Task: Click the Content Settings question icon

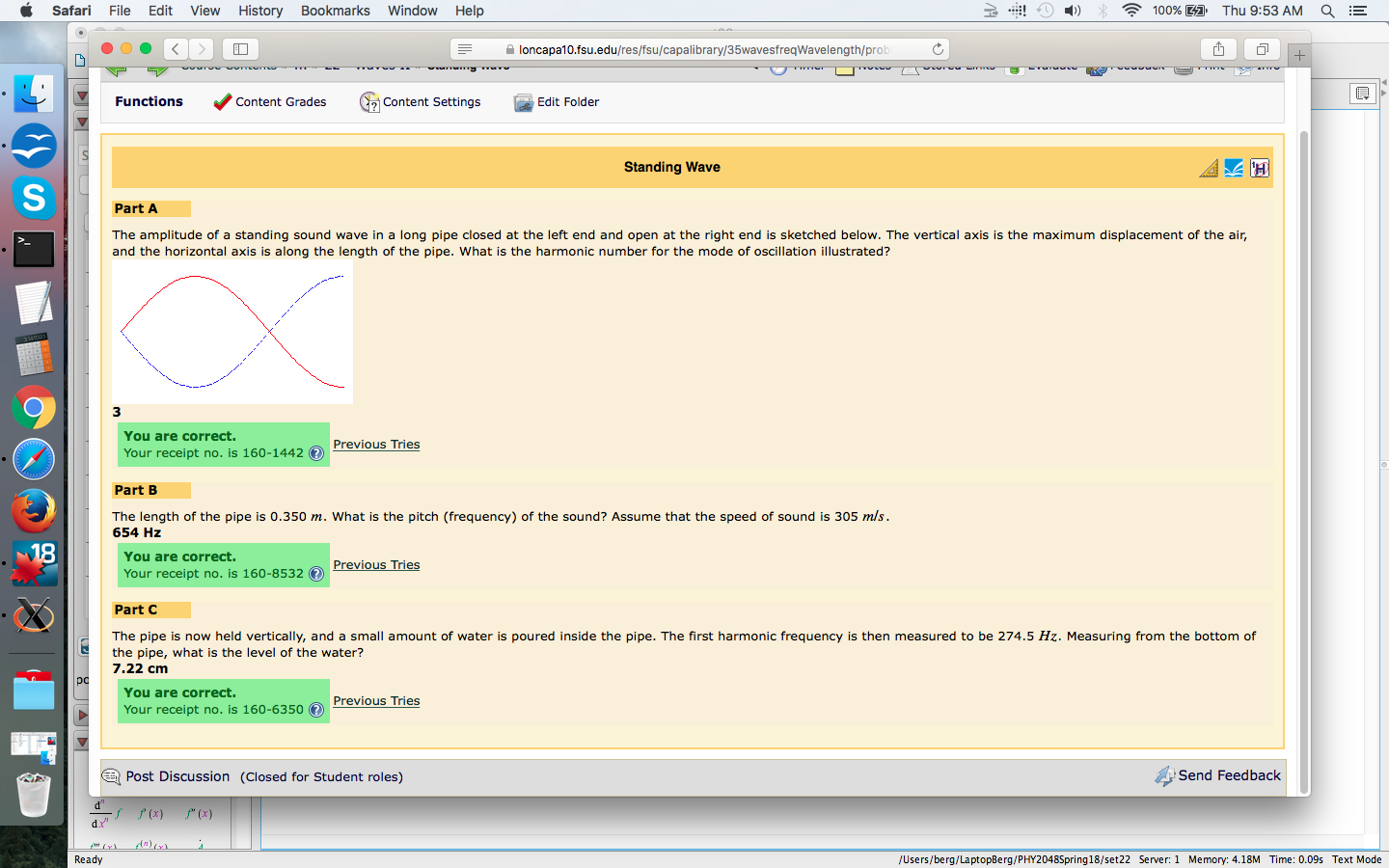Action: 369,102
